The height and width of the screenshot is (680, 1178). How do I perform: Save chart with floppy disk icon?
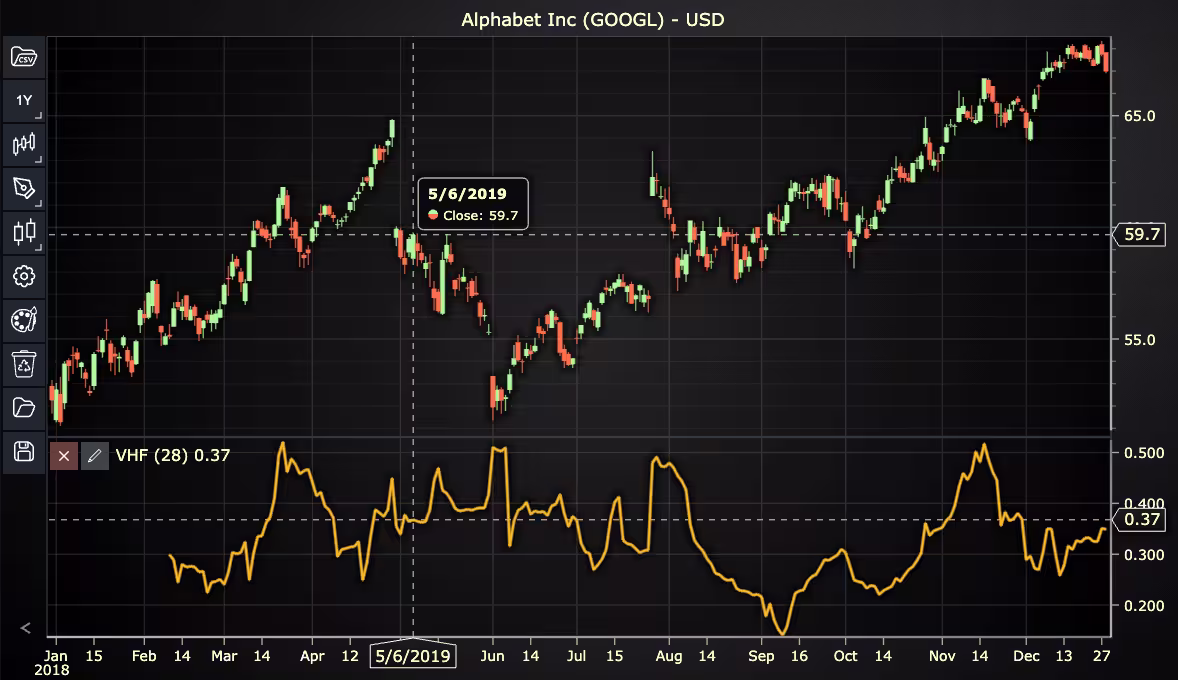coord(24,452)
